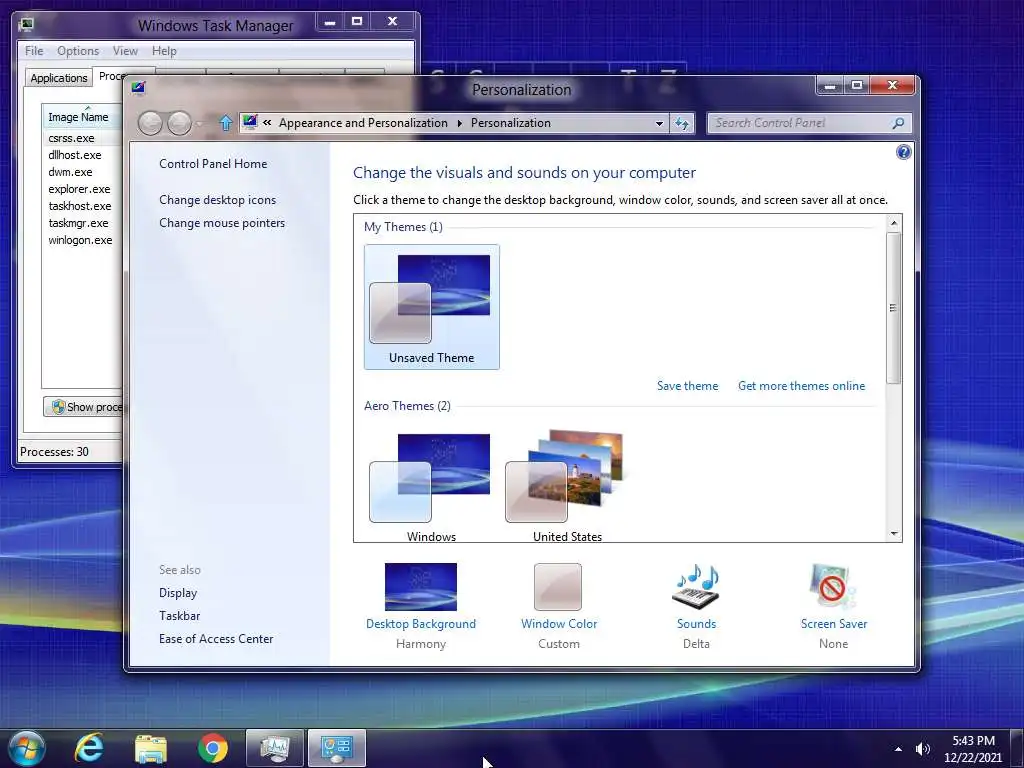Open the Help menu in Task Manager
Image resolution: width=1024 pixels, height=768 pixels.
pyautogui.click(x=164, y=51)
